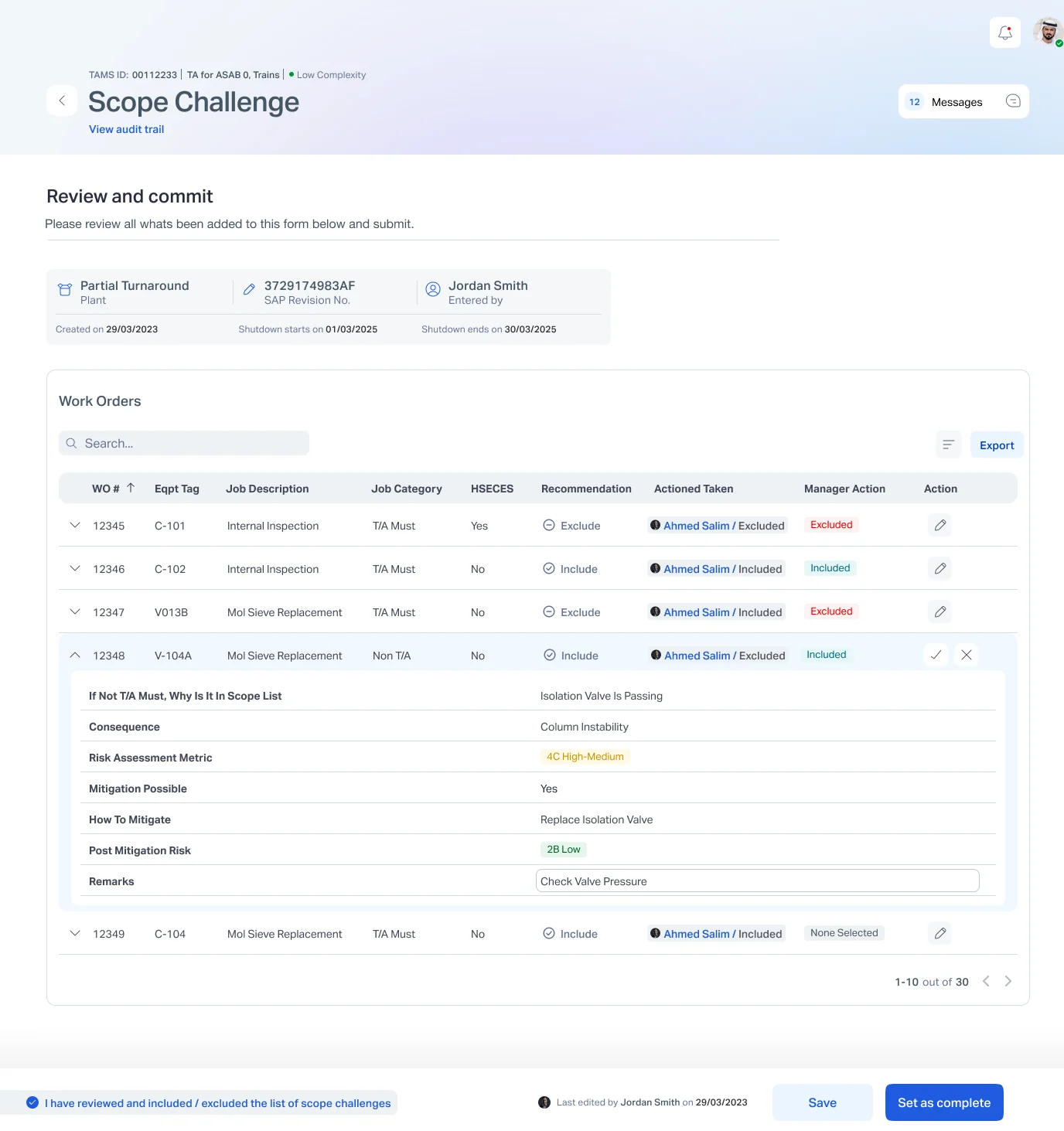Click the SAP Revision No. pencil icon
1064x1131 pixels.
[249, 289]
